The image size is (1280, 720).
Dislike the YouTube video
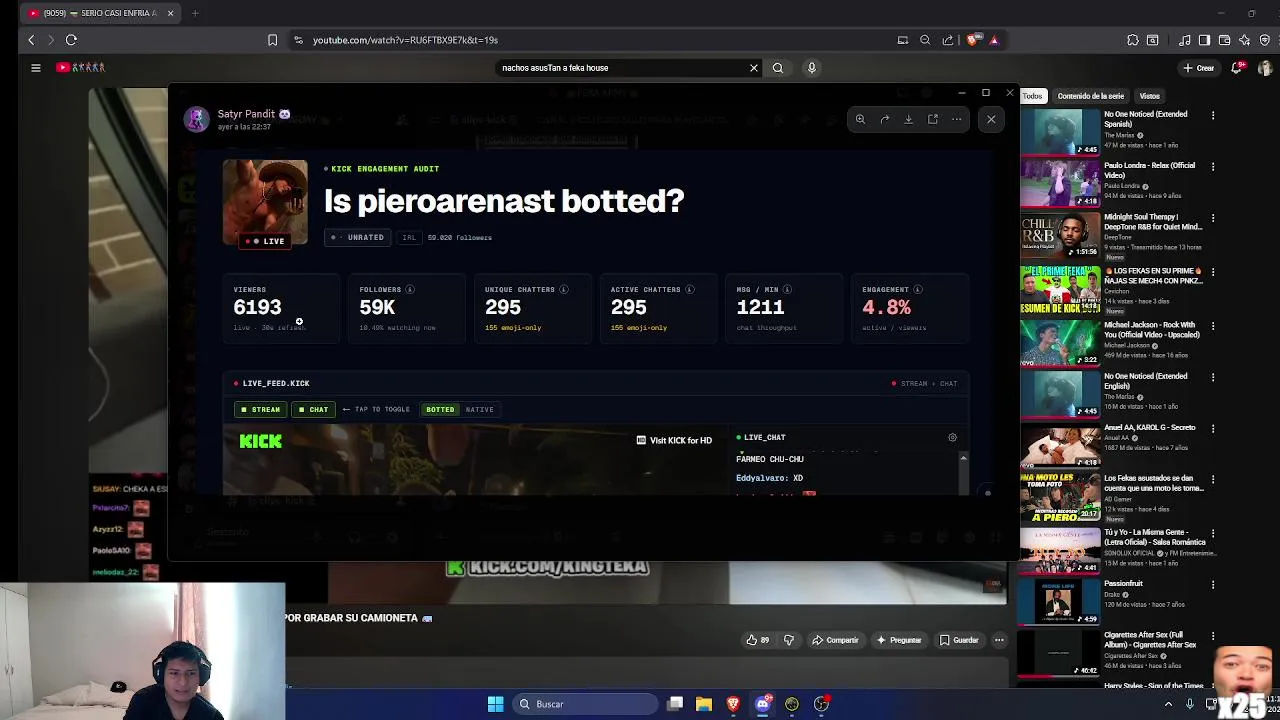[789, 640]
